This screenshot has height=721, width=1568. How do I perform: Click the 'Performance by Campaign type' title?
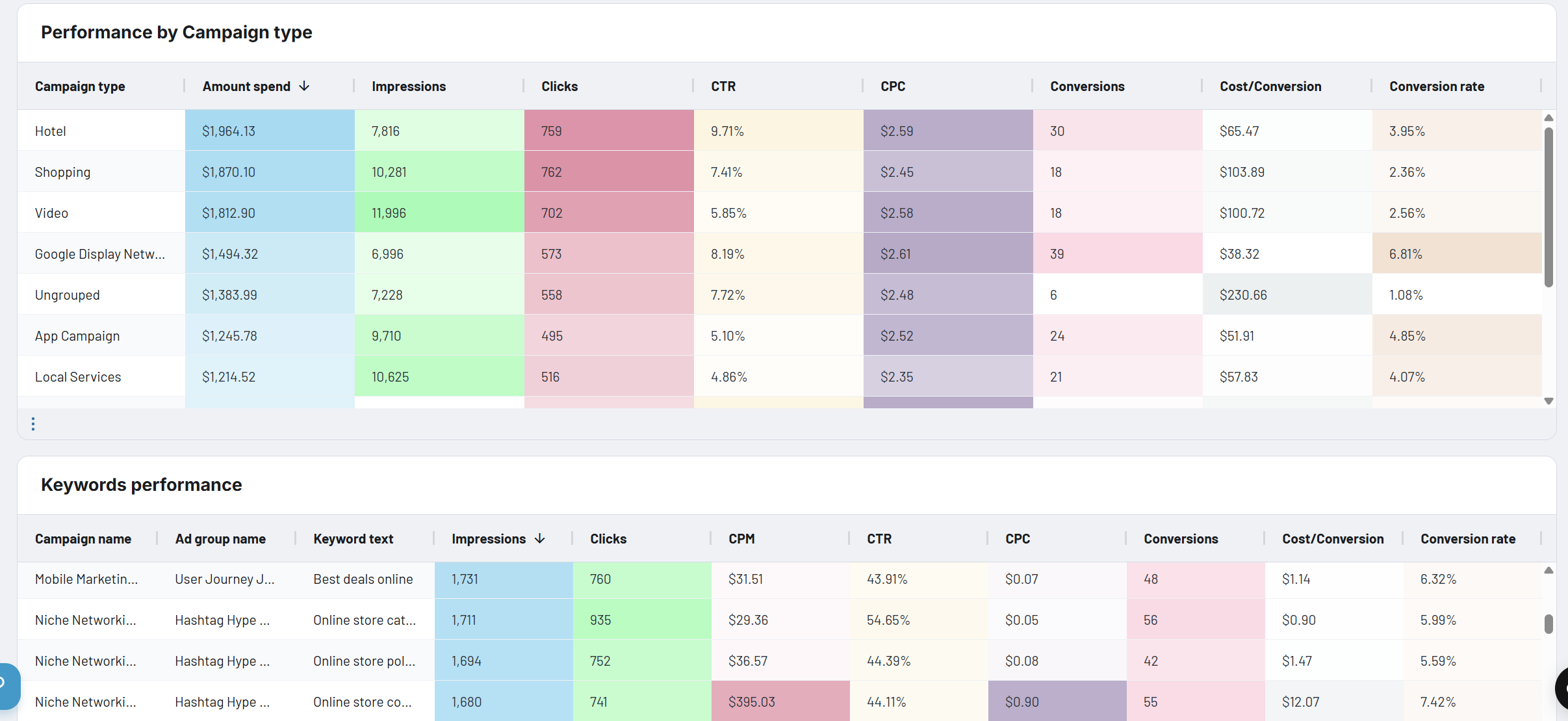tap(177, 32)
